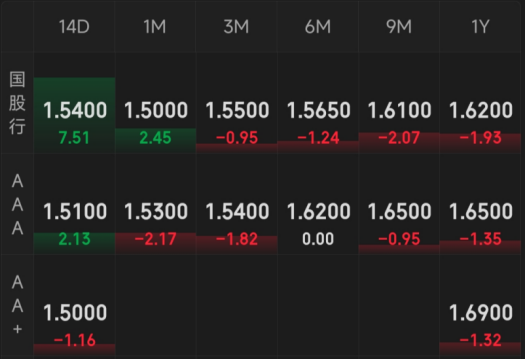Select the 1Y column header

(480, 26)
